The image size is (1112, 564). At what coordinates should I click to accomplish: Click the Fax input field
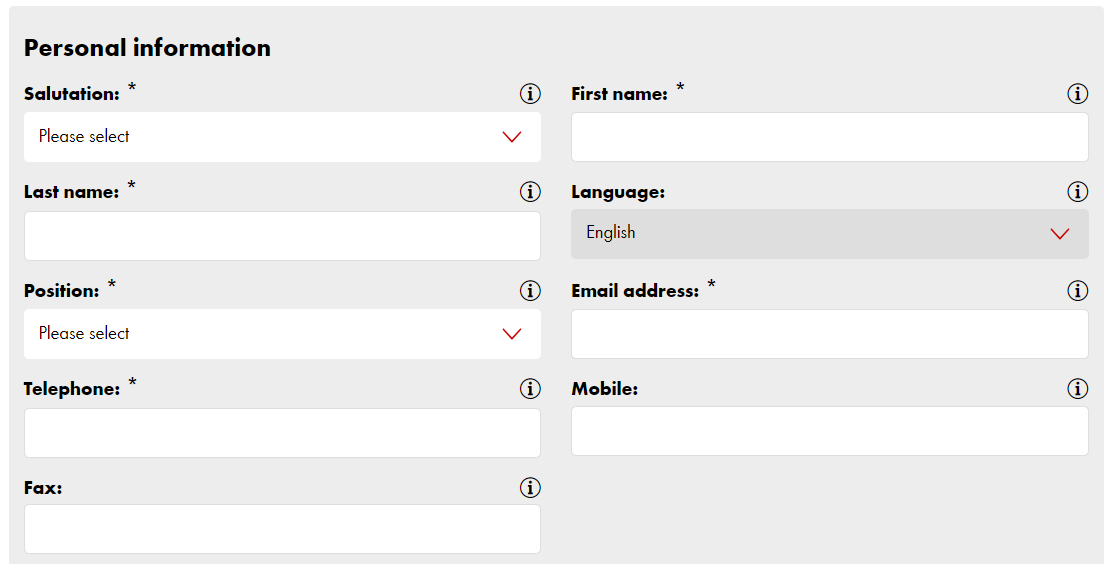coord(282,529)
